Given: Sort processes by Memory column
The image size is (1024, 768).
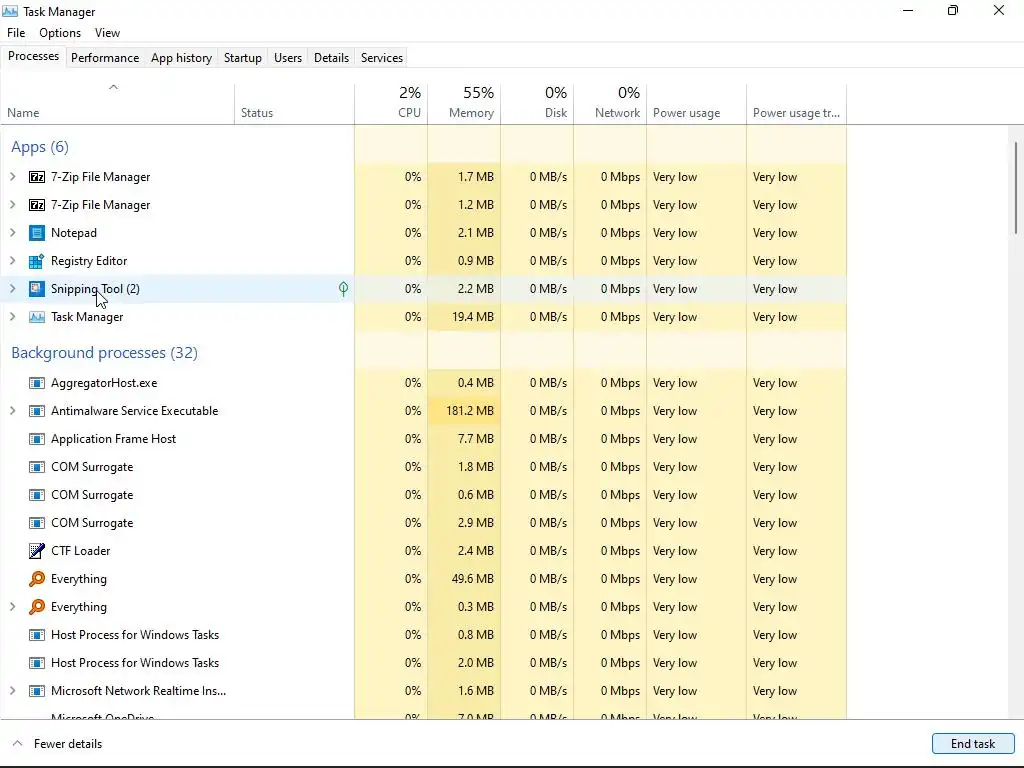Looking at the screenshot, I should 464,104.
